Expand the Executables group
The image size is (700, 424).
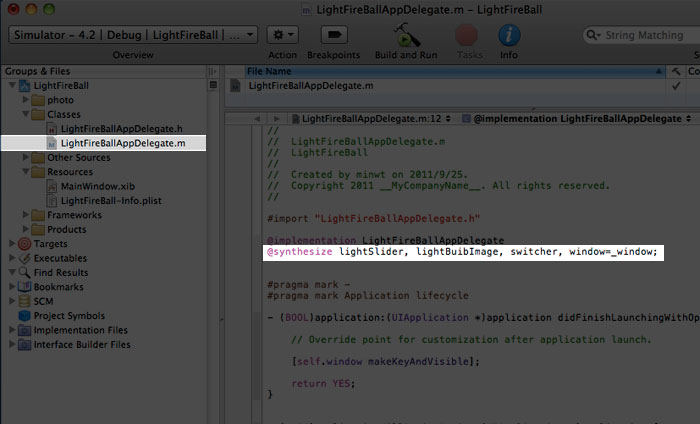point(12,258)
